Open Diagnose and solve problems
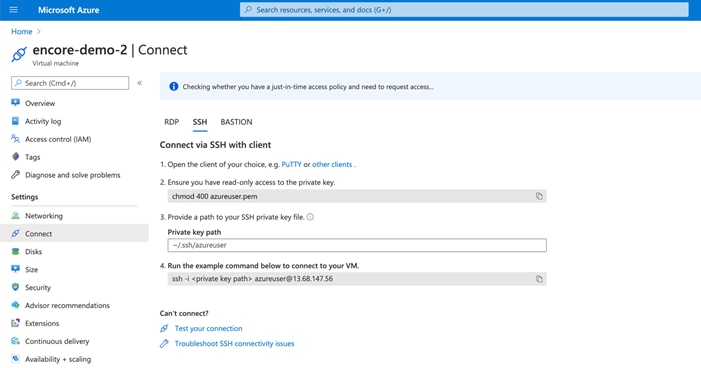 coord(72,175)
